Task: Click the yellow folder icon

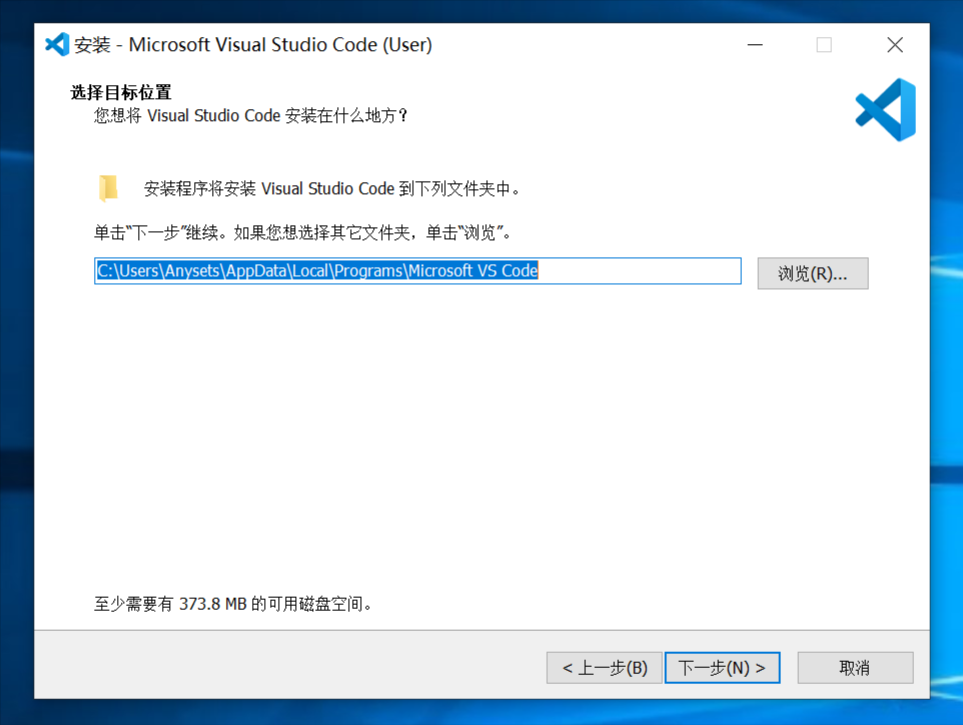Action: pos(109,188)
